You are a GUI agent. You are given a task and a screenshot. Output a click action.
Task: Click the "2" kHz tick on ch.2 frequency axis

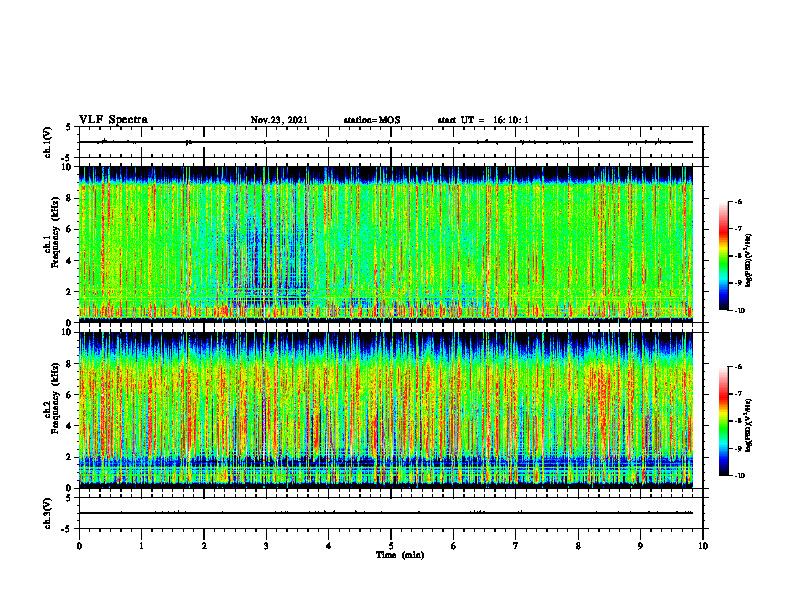(x=70, y=457)
